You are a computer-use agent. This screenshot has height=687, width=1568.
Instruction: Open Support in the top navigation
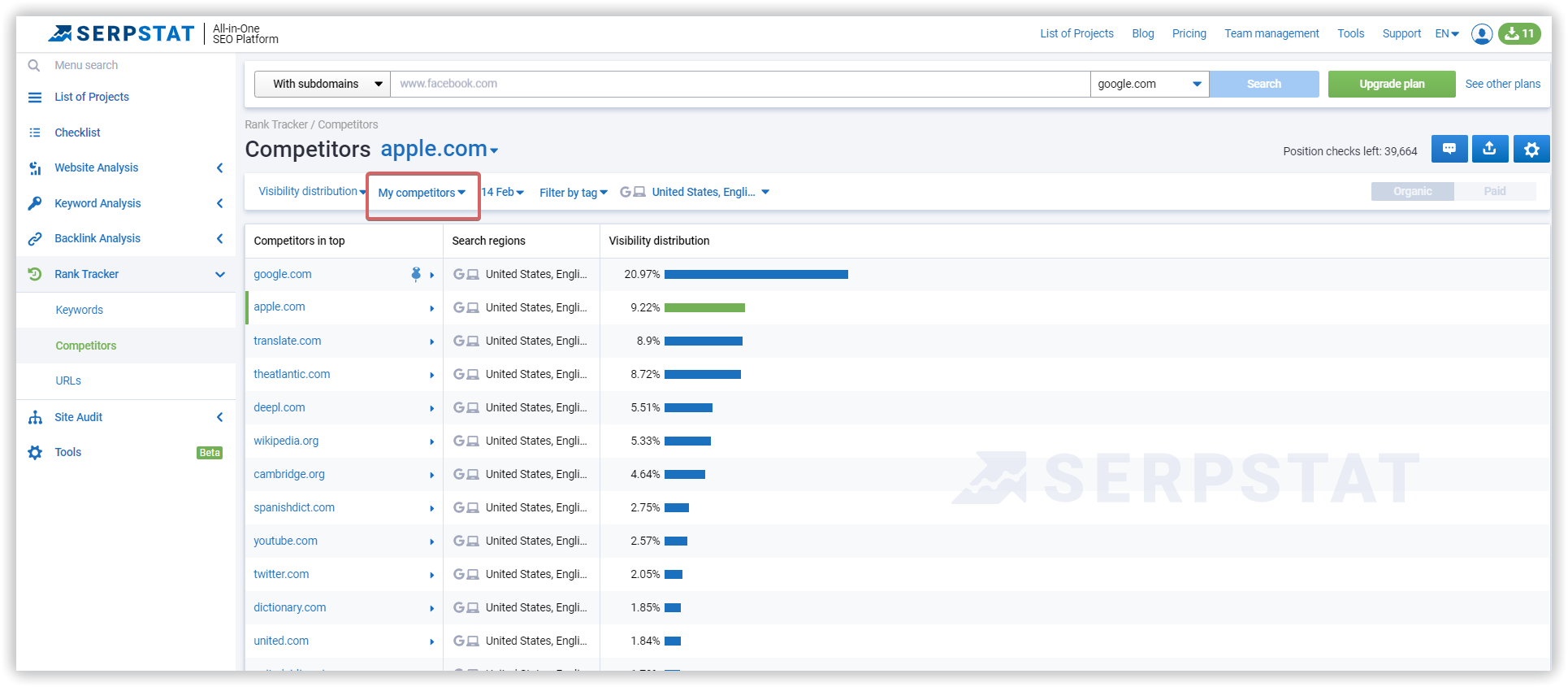coord(1401,33)
